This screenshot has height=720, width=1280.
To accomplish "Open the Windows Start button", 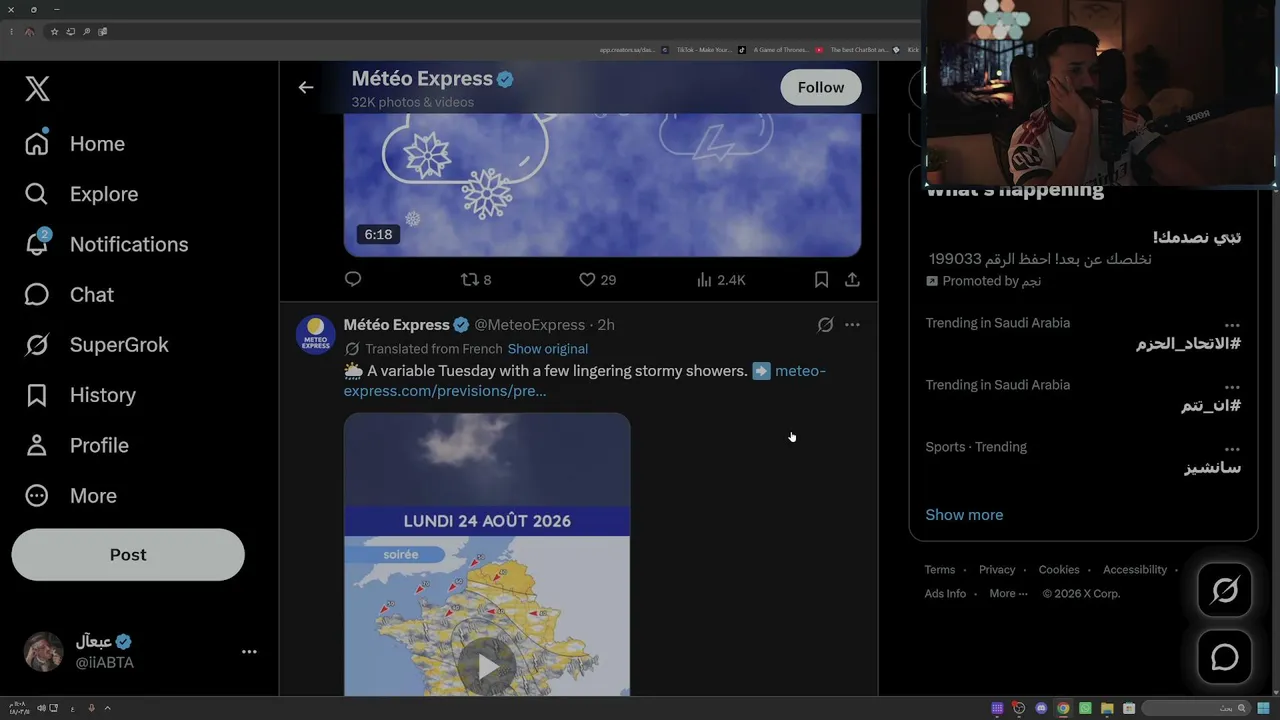I will pyautogui.click(x=1261, y=709).
